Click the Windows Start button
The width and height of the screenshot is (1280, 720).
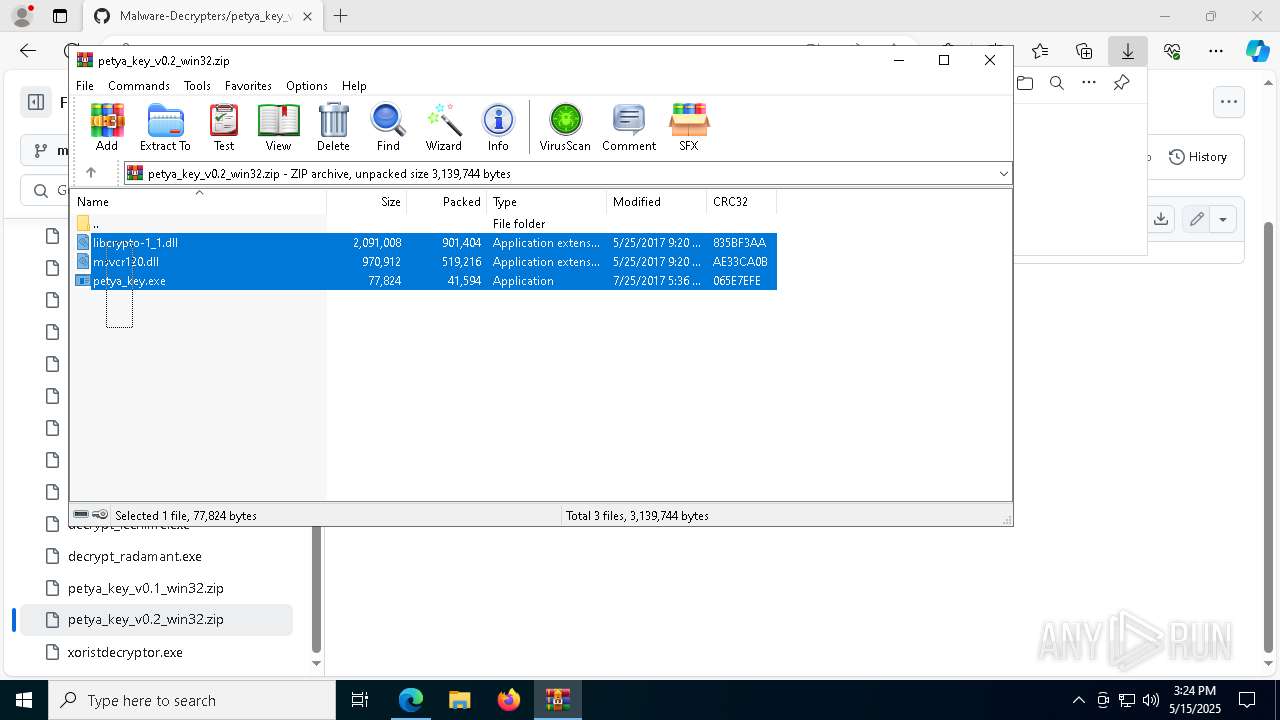click(x=24, y=700)
